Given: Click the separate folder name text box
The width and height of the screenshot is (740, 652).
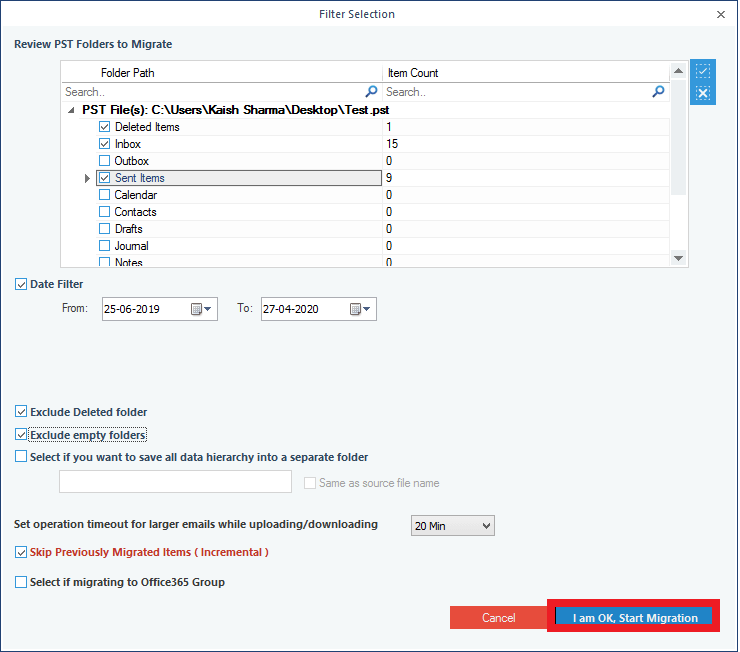Looking at the screenshot, I should point(175,481).
